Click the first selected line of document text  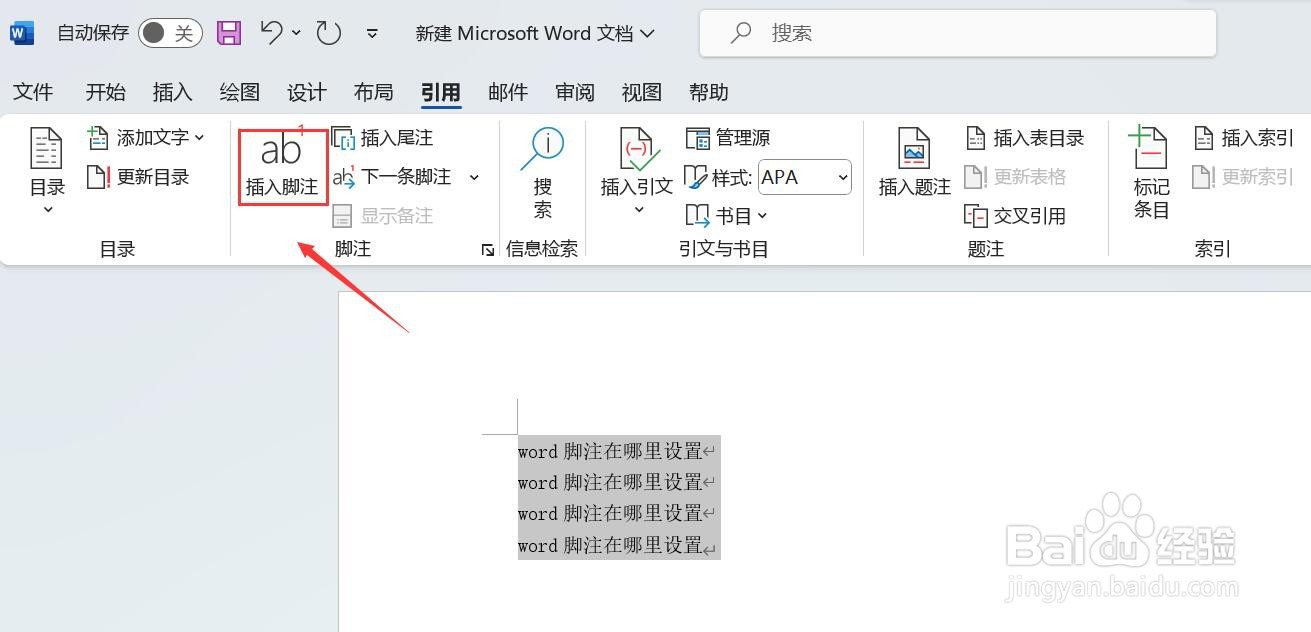point(611,451)
